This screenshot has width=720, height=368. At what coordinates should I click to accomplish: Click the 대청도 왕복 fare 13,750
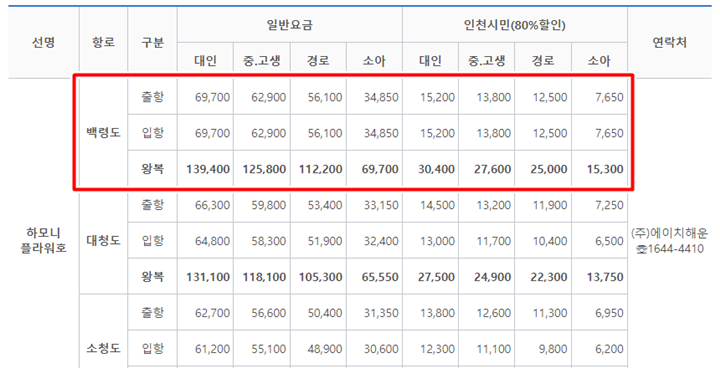605,277
